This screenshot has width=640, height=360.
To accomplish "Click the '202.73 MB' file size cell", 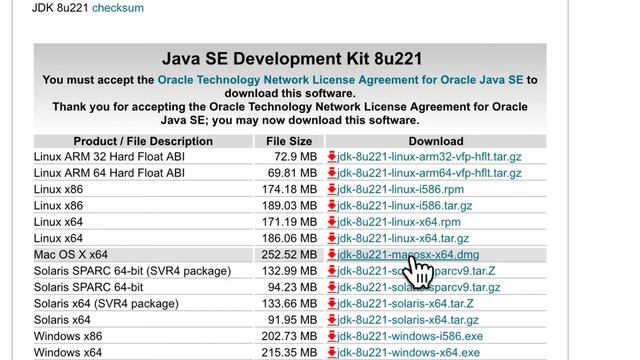I will 289,336.
